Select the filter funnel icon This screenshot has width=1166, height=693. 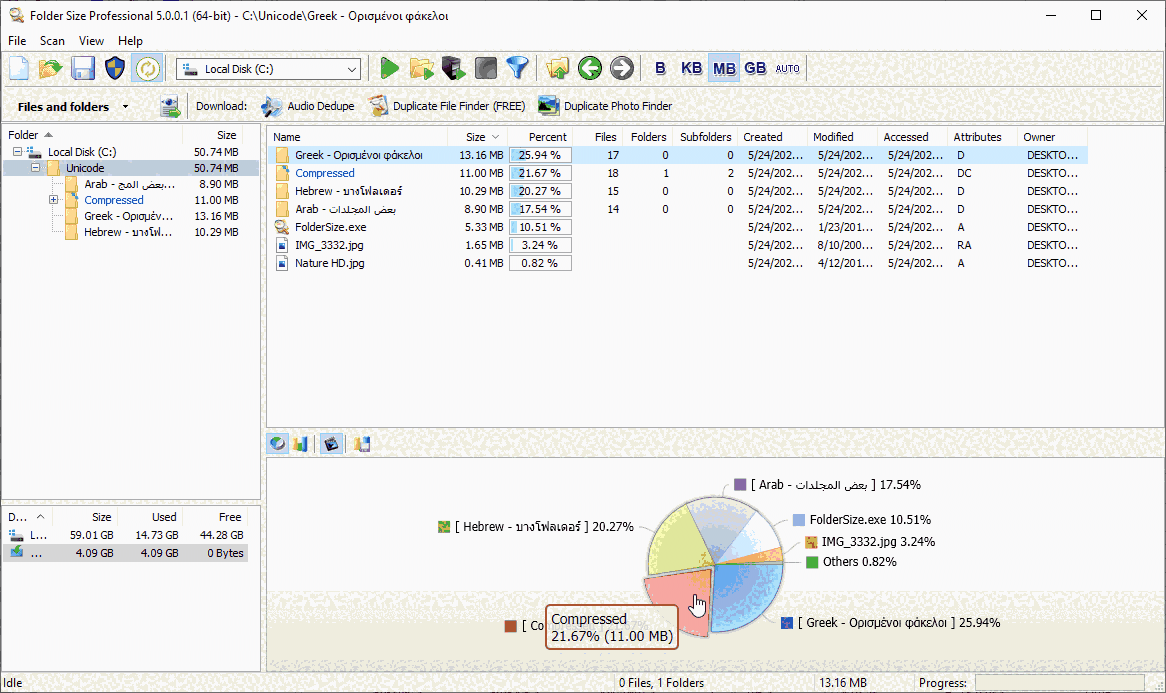point(518,68)
